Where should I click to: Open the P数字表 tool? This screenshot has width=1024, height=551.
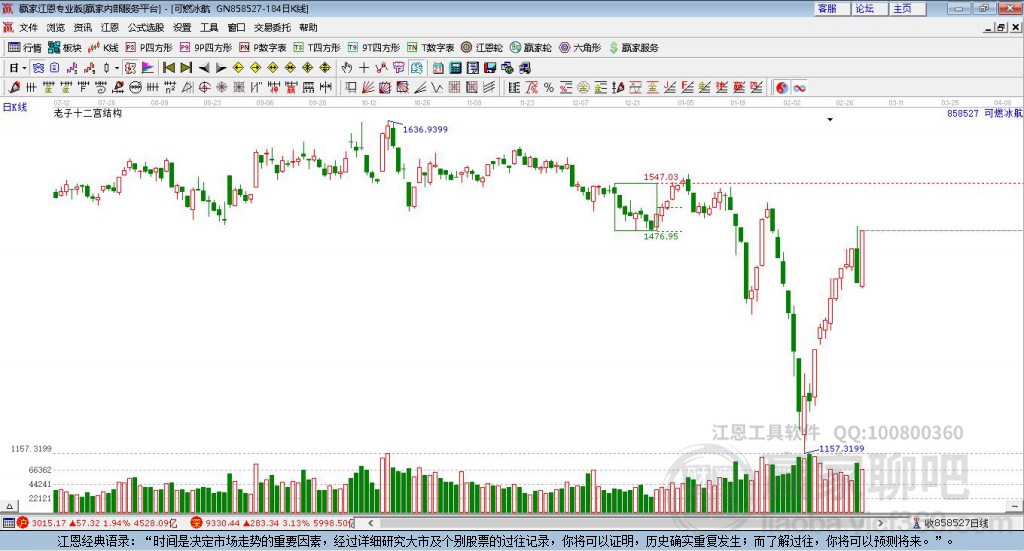(263, 48)
